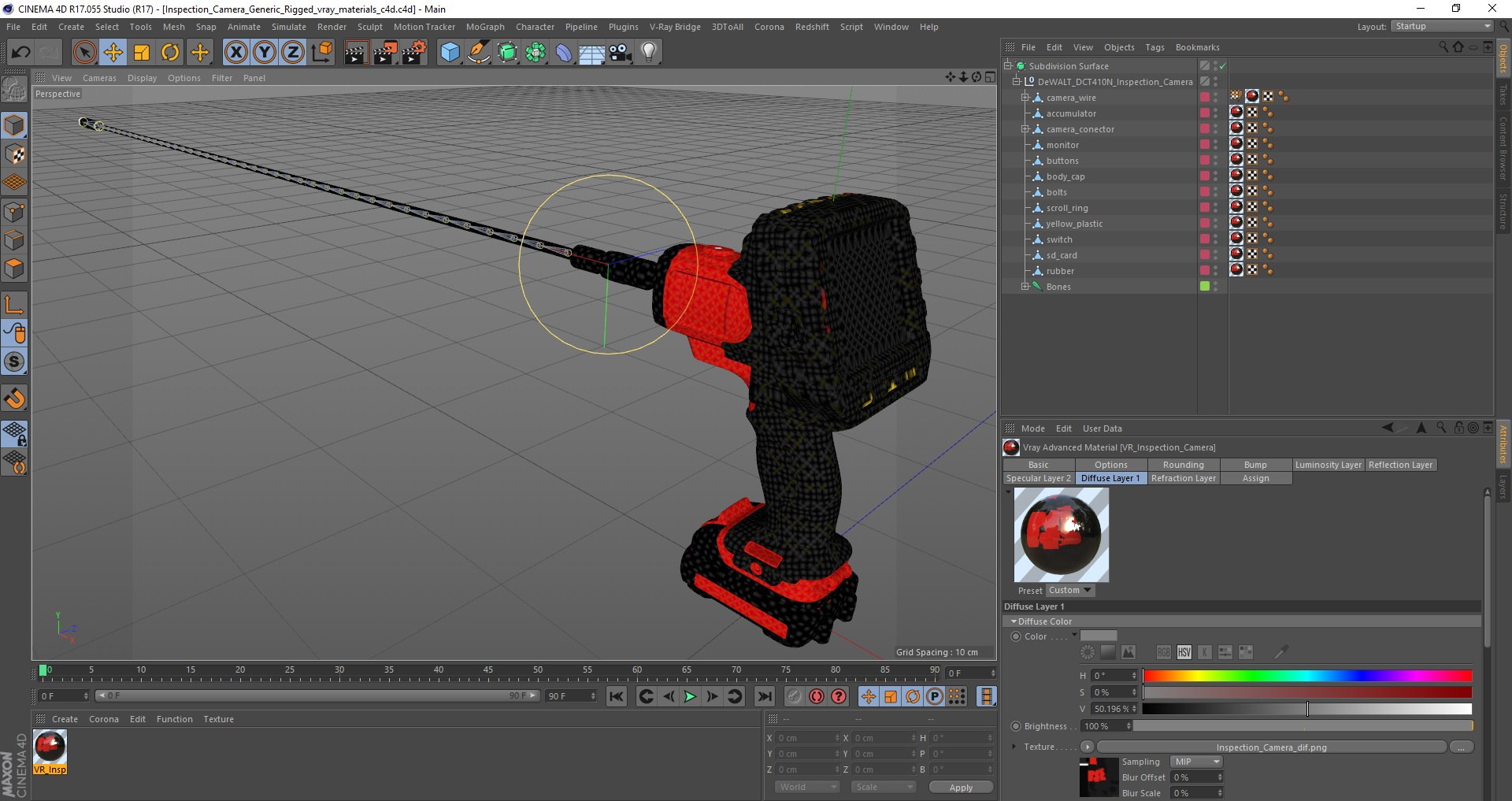Click the Apply button
This screenshot has height=801, width=1512.
961,787
